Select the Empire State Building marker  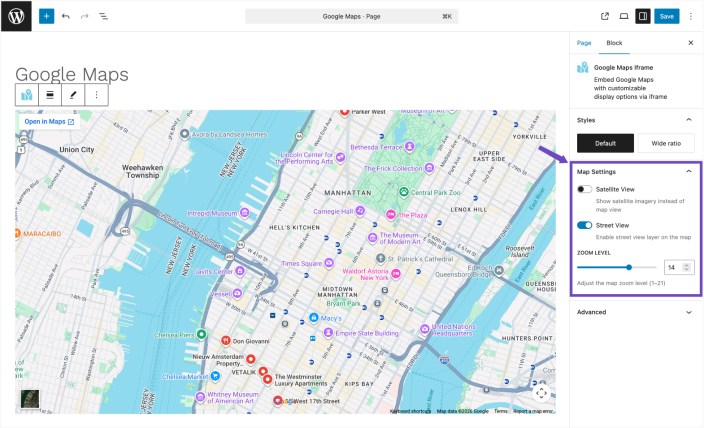point(328,333)
